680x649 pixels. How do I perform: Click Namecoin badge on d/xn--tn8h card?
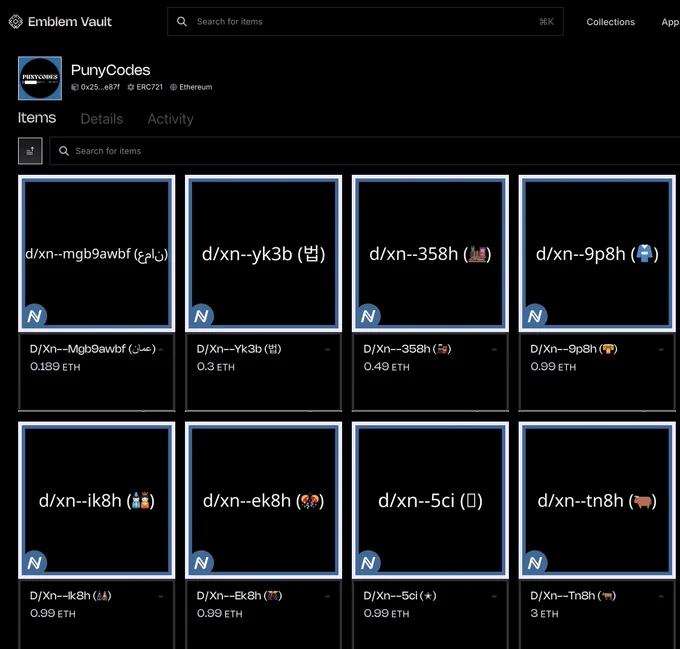point(535,562)
